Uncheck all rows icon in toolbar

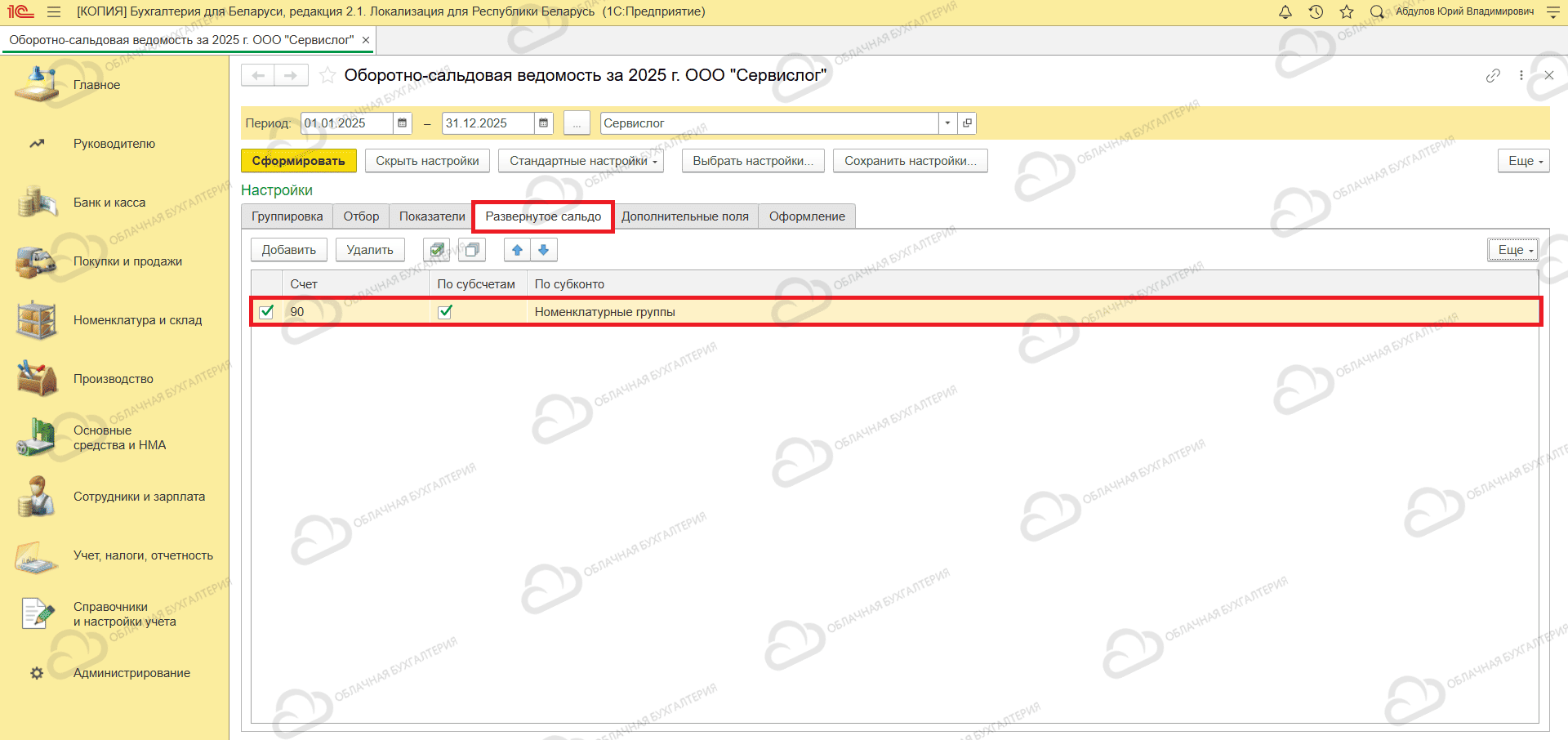[472, 250]
